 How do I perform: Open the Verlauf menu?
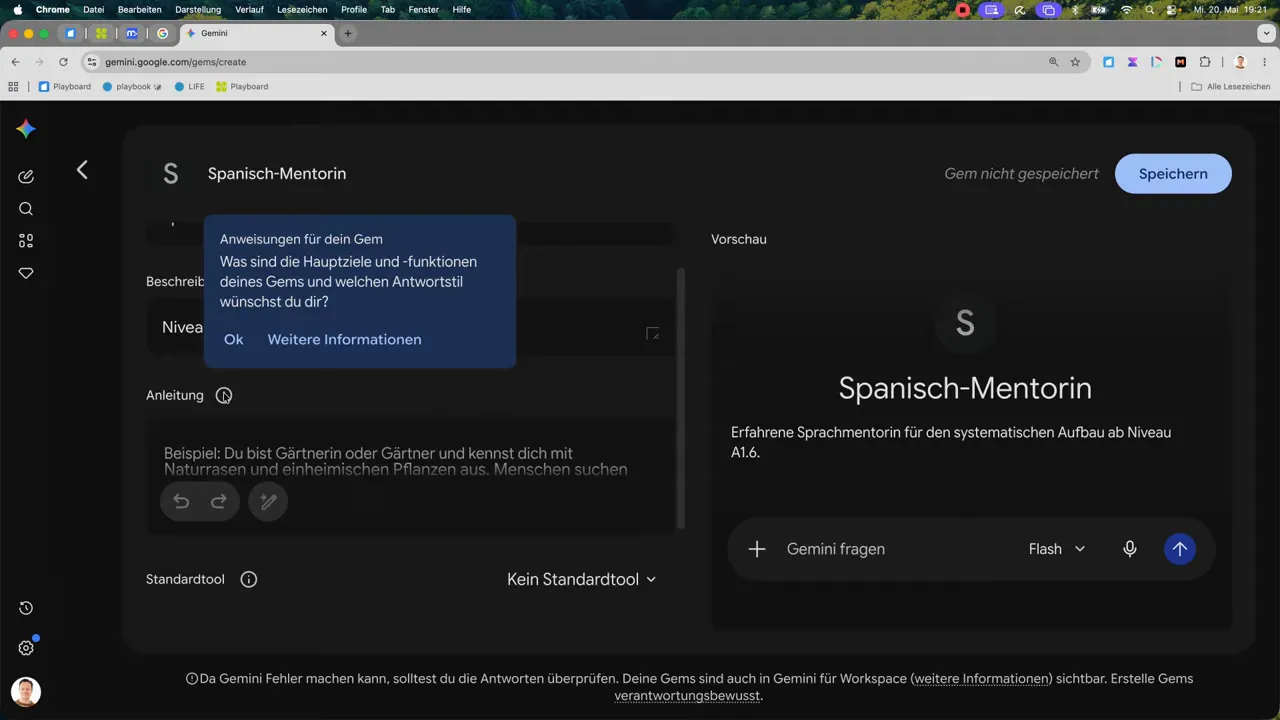249,10
